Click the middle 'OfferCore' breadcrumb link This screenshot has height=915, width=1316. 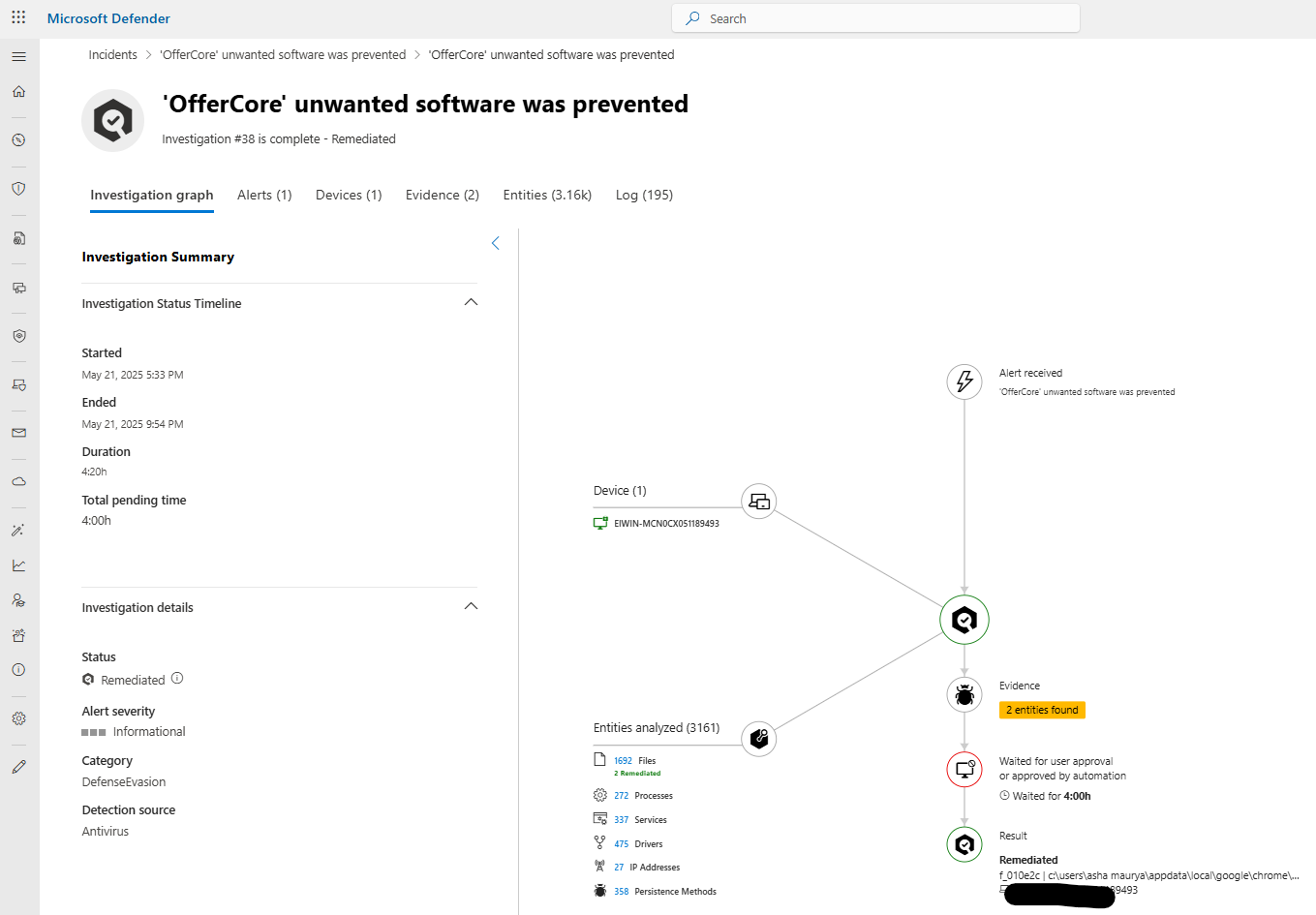click(283, 55)
